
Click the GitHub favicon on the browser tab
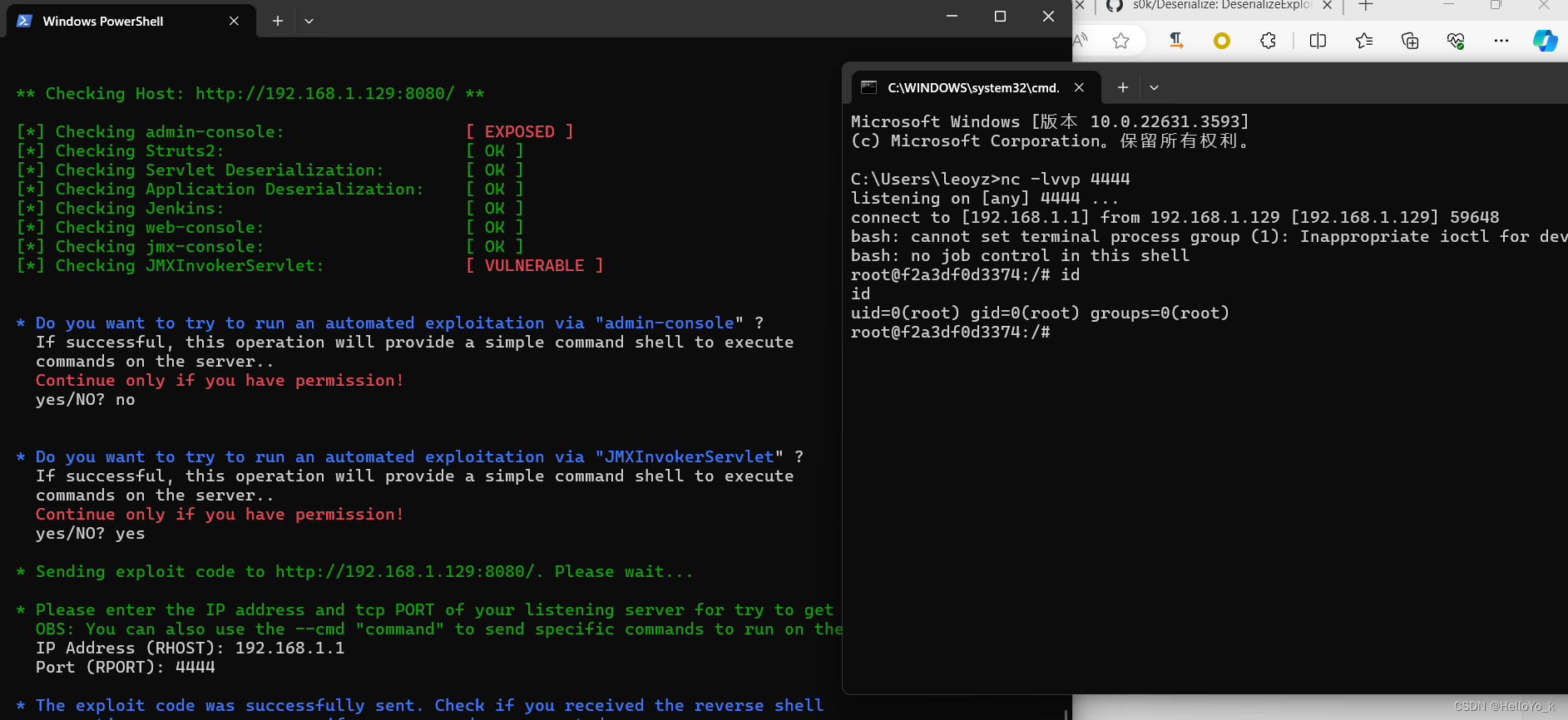1115,6
